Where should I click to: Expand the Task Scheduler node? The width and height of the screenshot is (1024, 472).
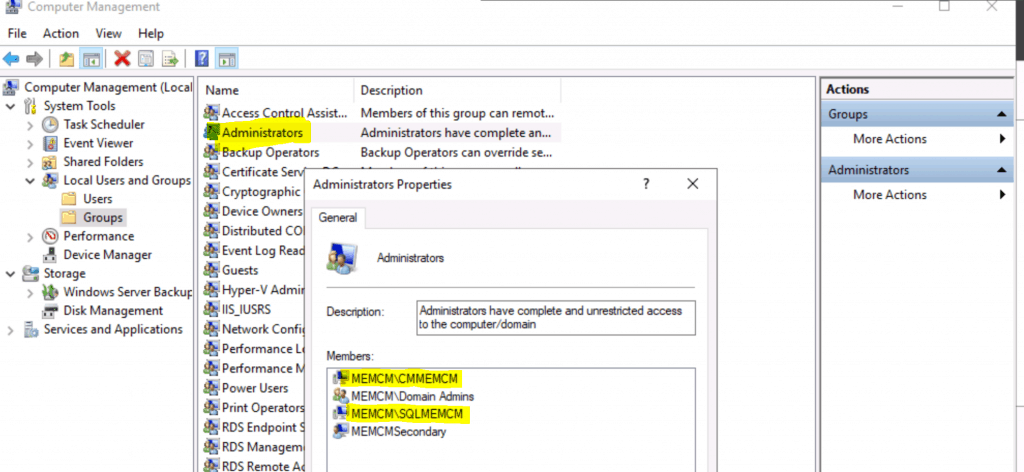coord(29,125)
